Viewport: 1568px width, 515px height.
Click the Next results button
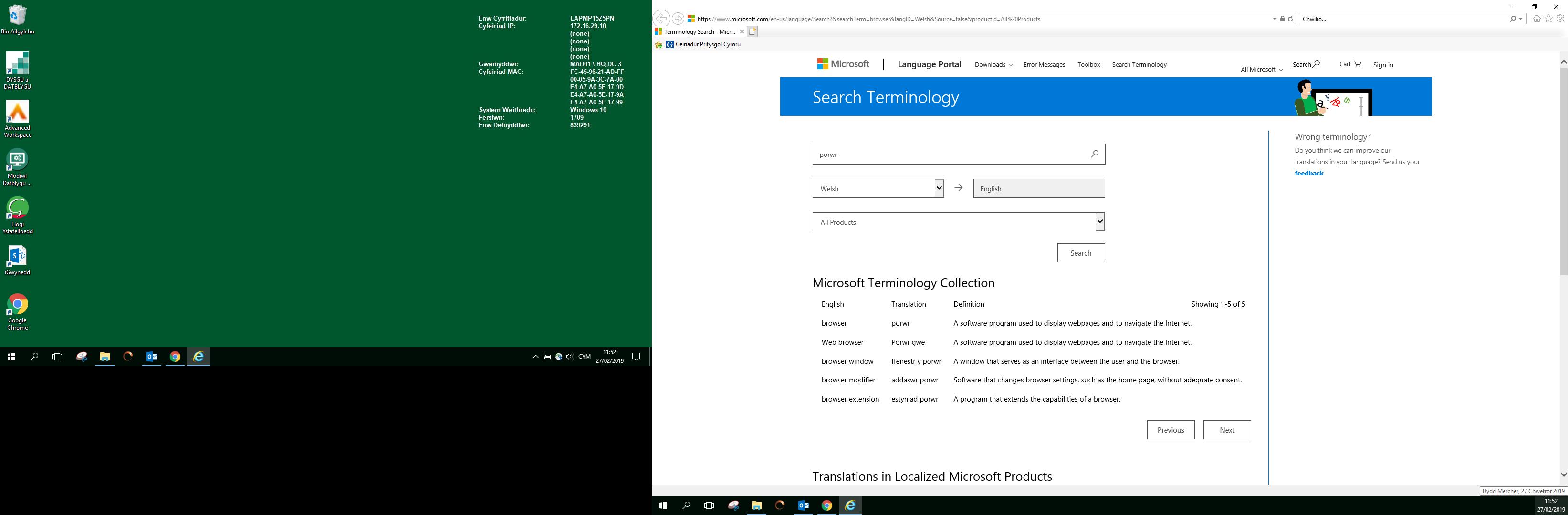(x=1226, y=430)
